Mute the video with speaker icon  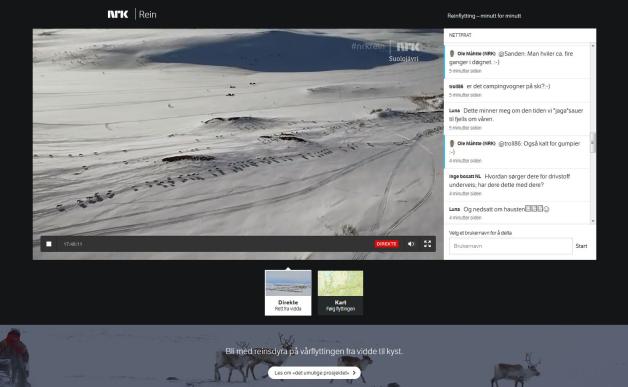click(411, 244)
